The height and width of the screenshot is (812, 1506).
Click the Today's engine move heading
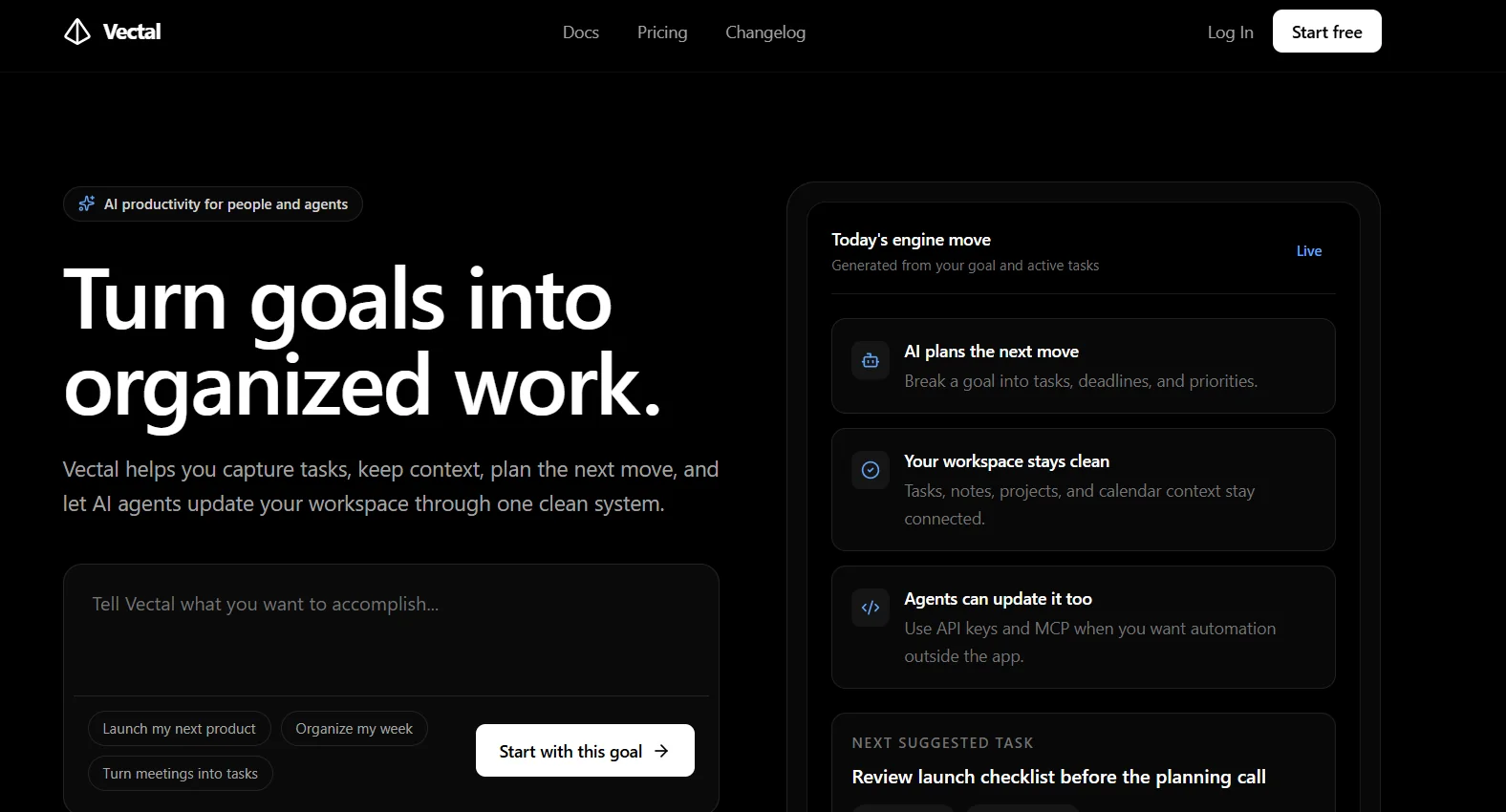coord(911,240)
